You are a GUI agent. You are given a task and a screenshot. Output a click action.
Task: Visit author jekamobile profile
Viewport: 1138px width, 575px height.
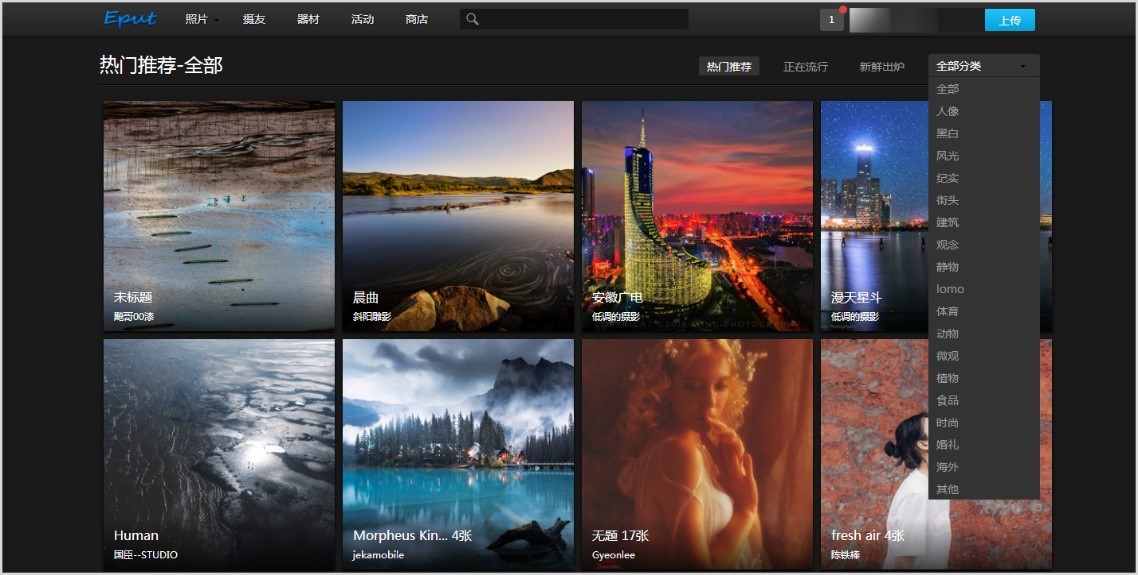pos(378,555)
